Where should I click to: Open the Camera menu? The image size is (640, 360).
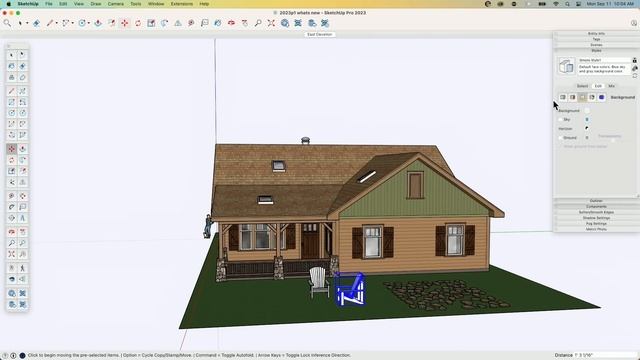[x=116, y=4]
